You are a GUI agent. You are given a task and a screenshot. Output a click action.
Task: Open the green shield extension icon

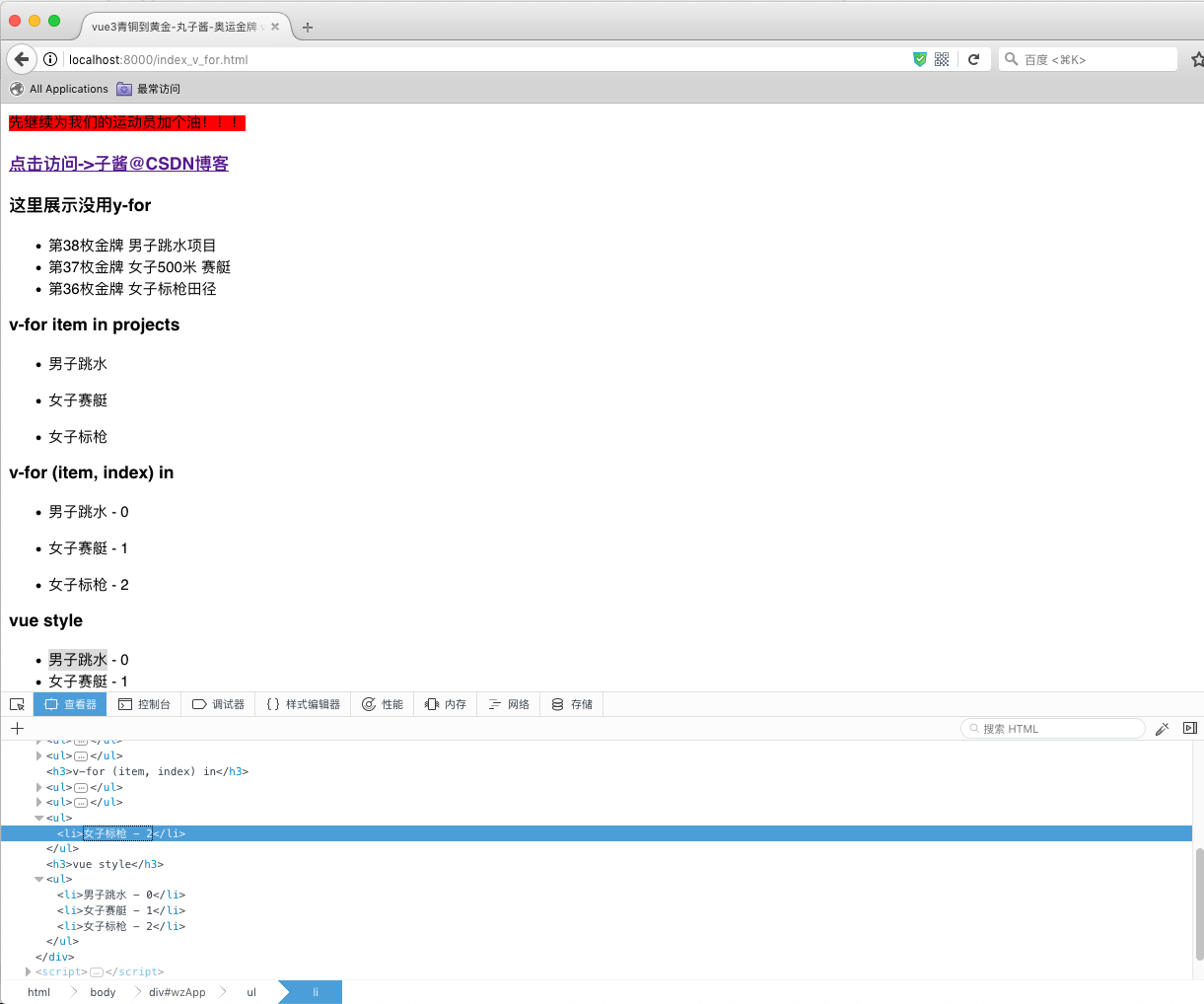tap(920, 59)
